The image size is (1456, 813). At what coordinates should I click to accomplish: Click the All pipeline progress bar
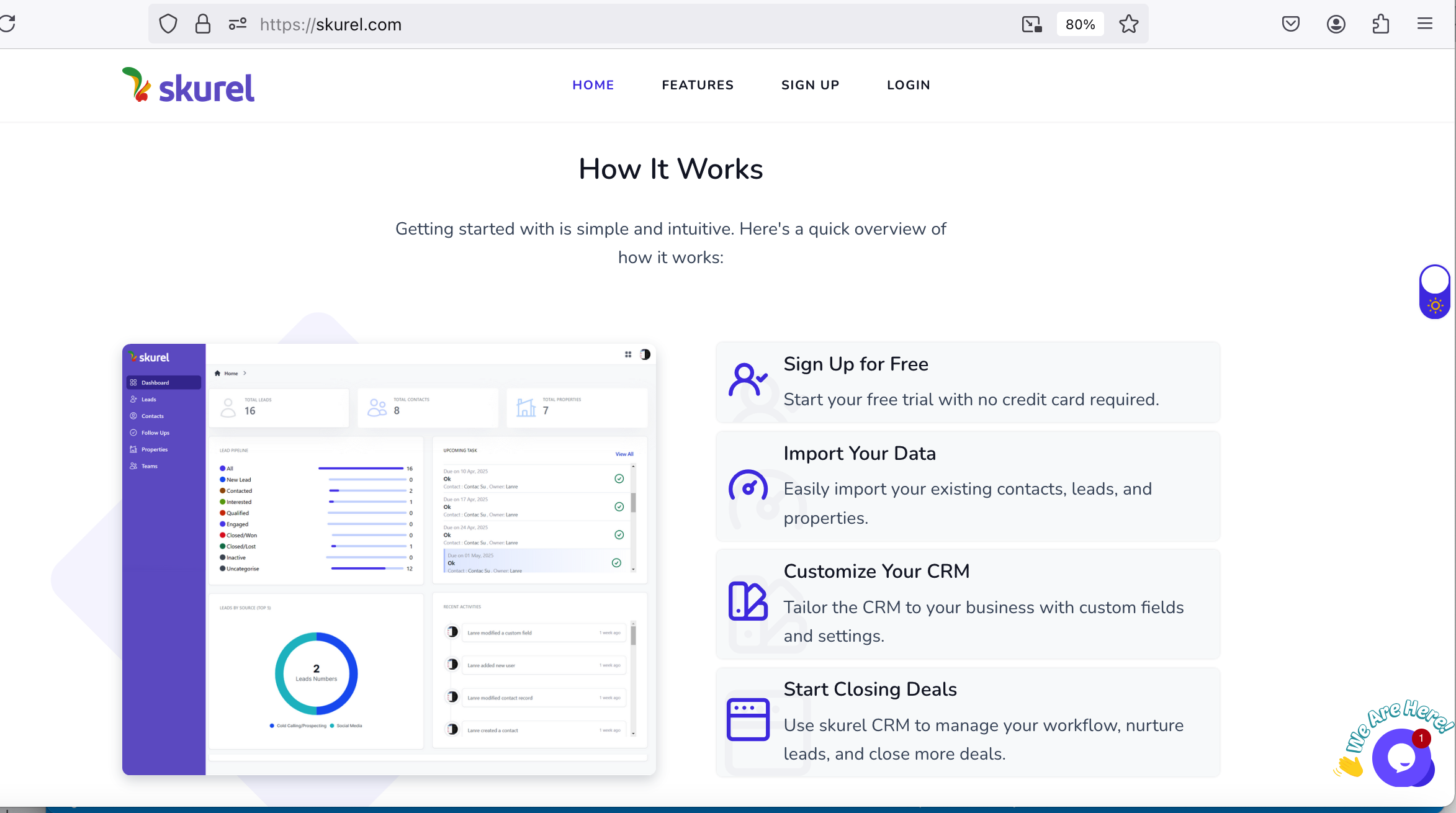click(x=361, y=469)
